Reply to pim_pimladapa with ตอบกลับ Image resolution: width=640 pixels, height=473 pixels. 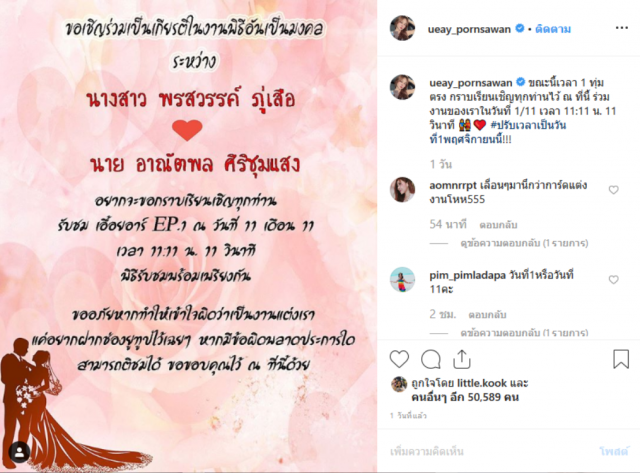coord(487,315)
